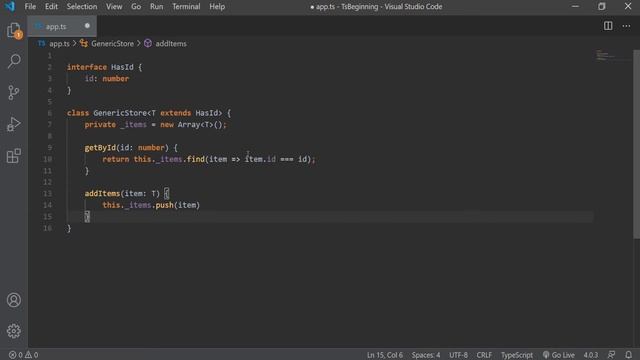Select language mode TypeScript in status bar
The width and height of the screenshot is (640, 360).
(517, 355)
